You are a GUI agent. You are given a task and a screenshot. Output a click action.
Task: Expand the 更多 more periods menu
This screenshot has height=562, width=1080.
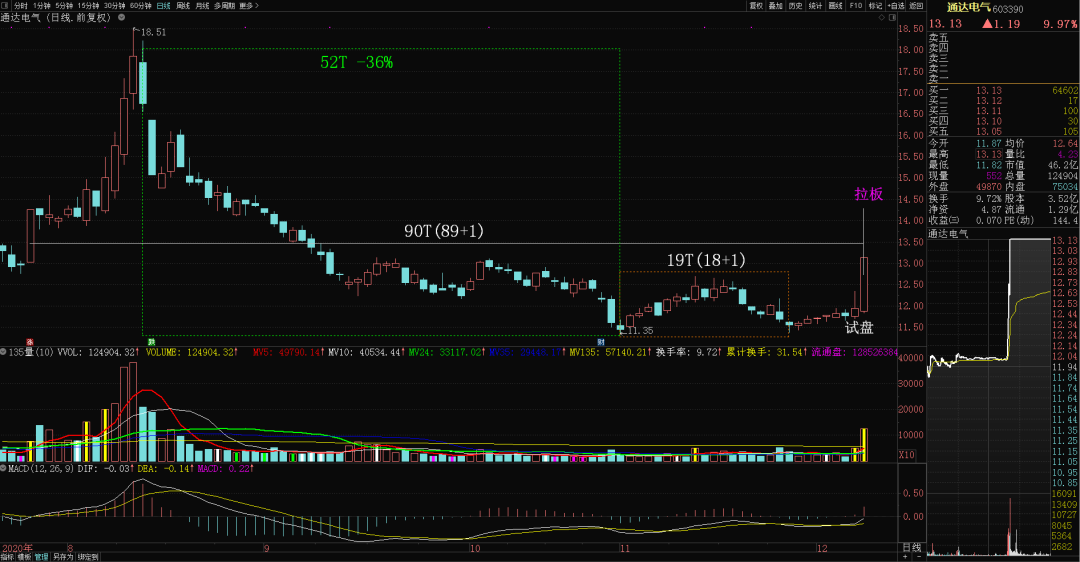(249, 6)
